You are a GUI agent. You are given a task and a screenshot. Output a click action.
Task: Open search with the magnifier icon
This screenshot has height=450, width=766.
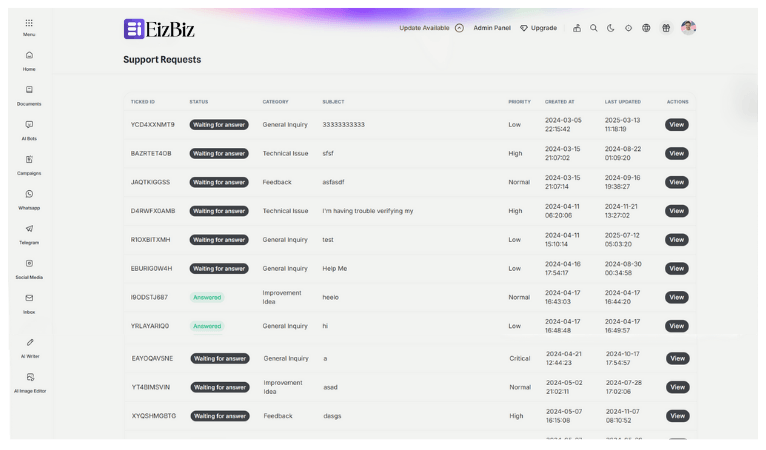tap(594, 28)
